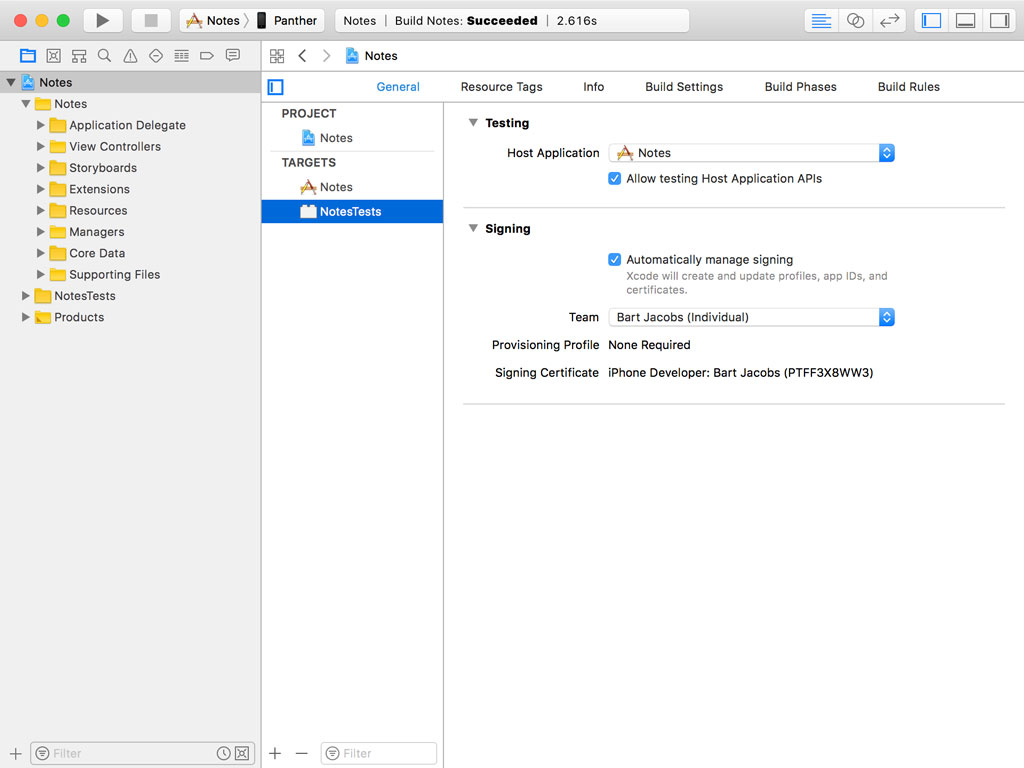Expand the View Controllers group

[40, 146]
